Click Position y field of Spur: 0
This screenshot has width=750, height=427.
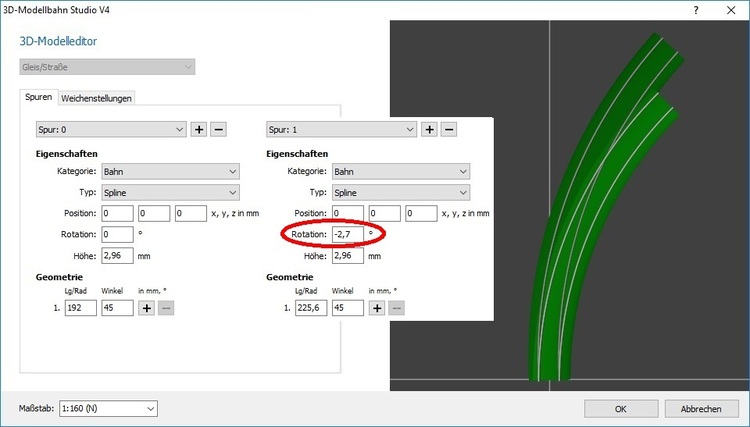click(154, 213)
